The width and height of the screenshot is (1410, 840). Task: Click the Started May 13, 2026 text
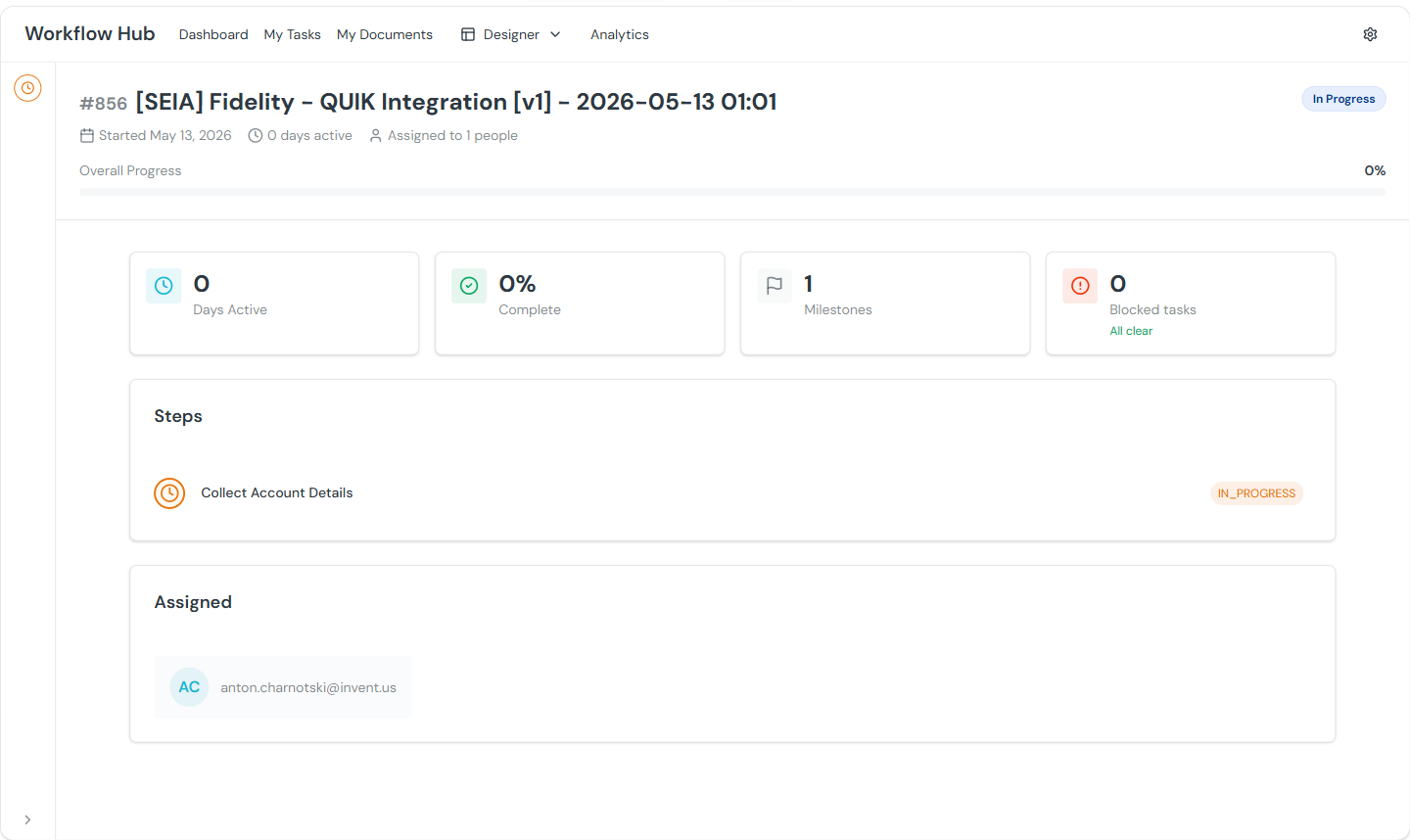165,136
